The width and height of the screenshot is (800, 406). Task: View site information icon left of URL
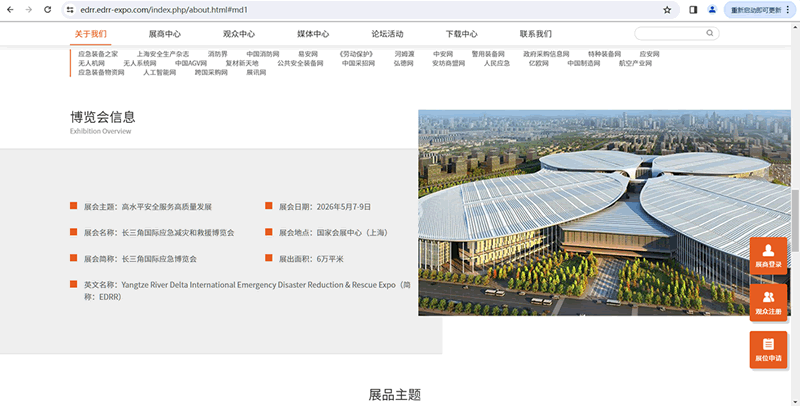tap(70, 9)
